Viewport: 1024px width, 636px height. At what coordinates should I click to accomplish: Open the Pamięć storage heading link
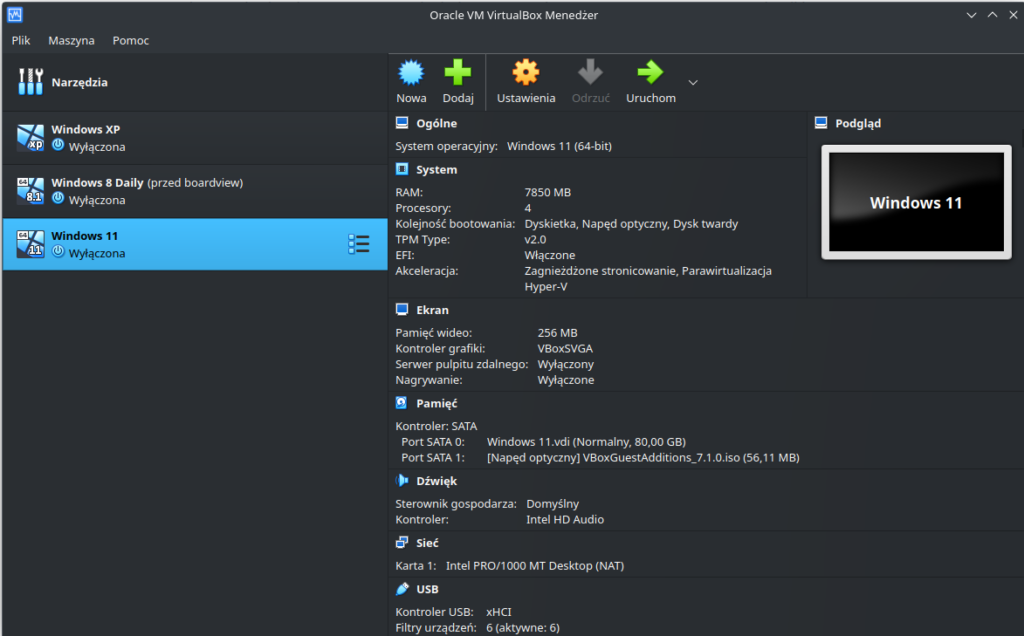coord(437,404)
